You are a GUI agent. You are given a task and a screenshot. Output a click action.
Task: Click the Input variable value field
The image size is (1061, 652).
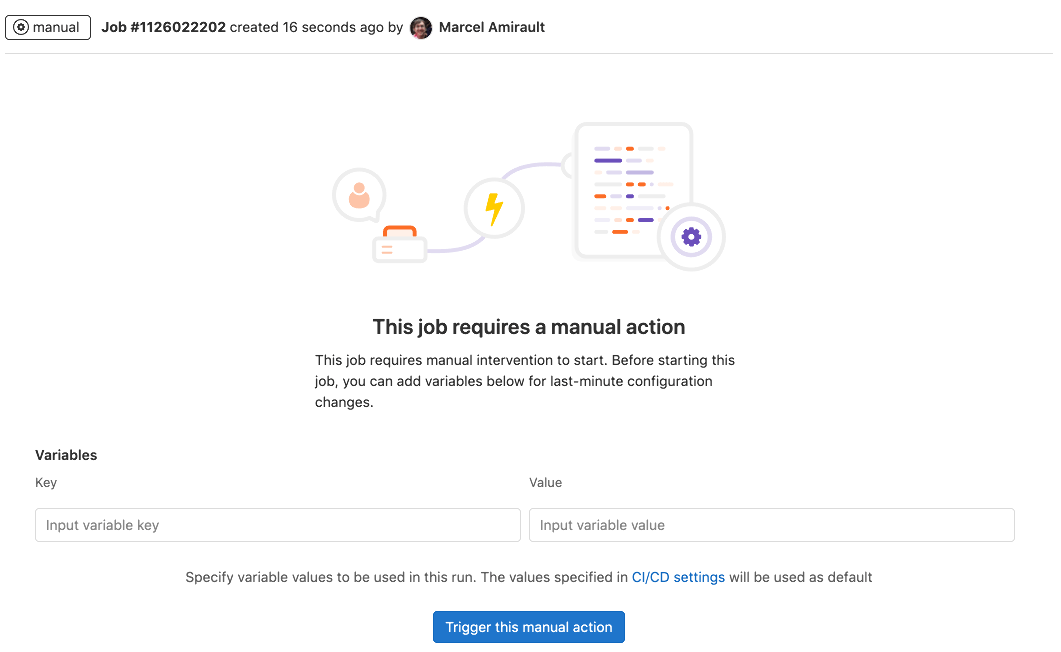coord(771,524)
